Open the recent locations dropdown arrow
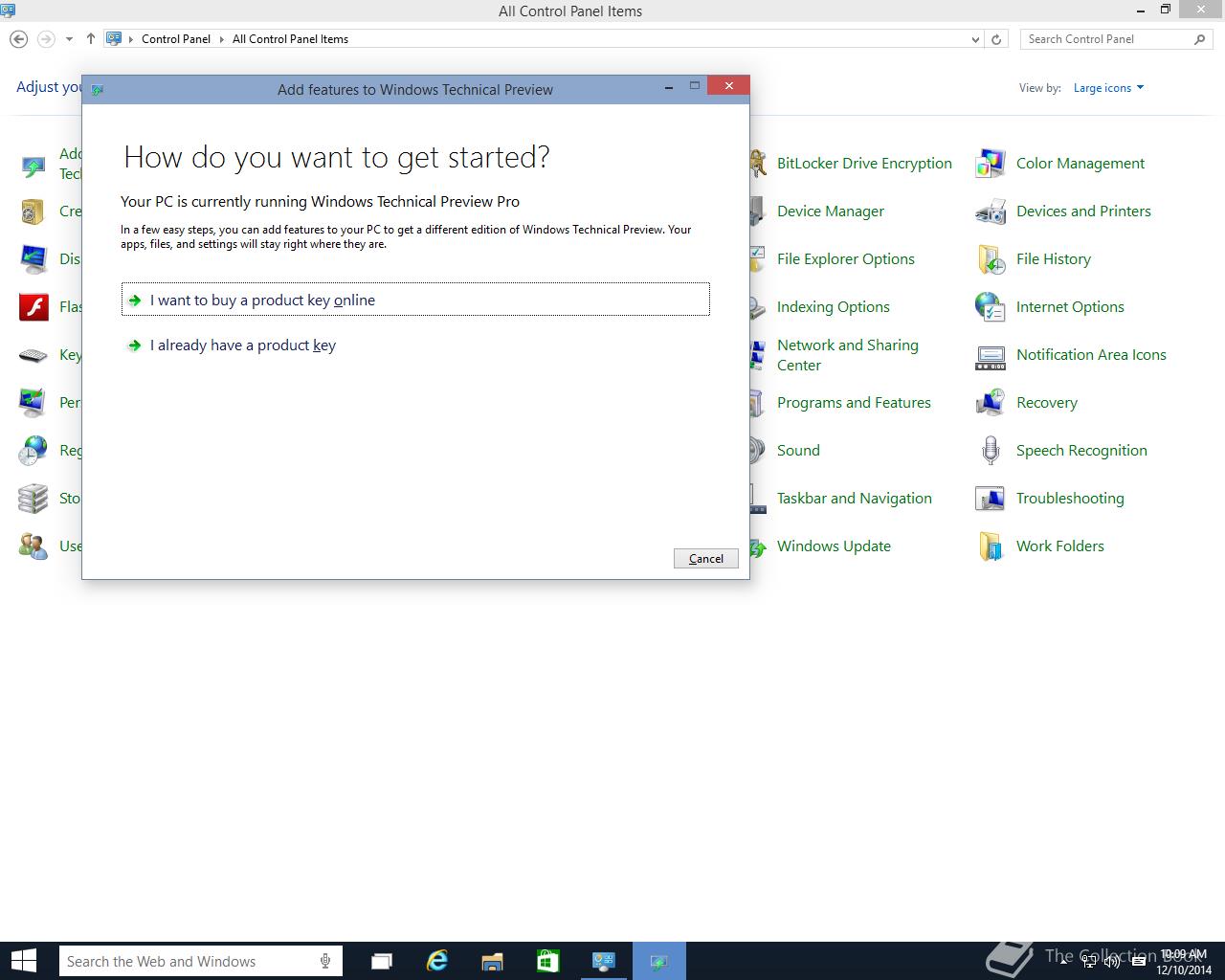The width and height of the screenshot is (1225, 980). pos(69,39)
